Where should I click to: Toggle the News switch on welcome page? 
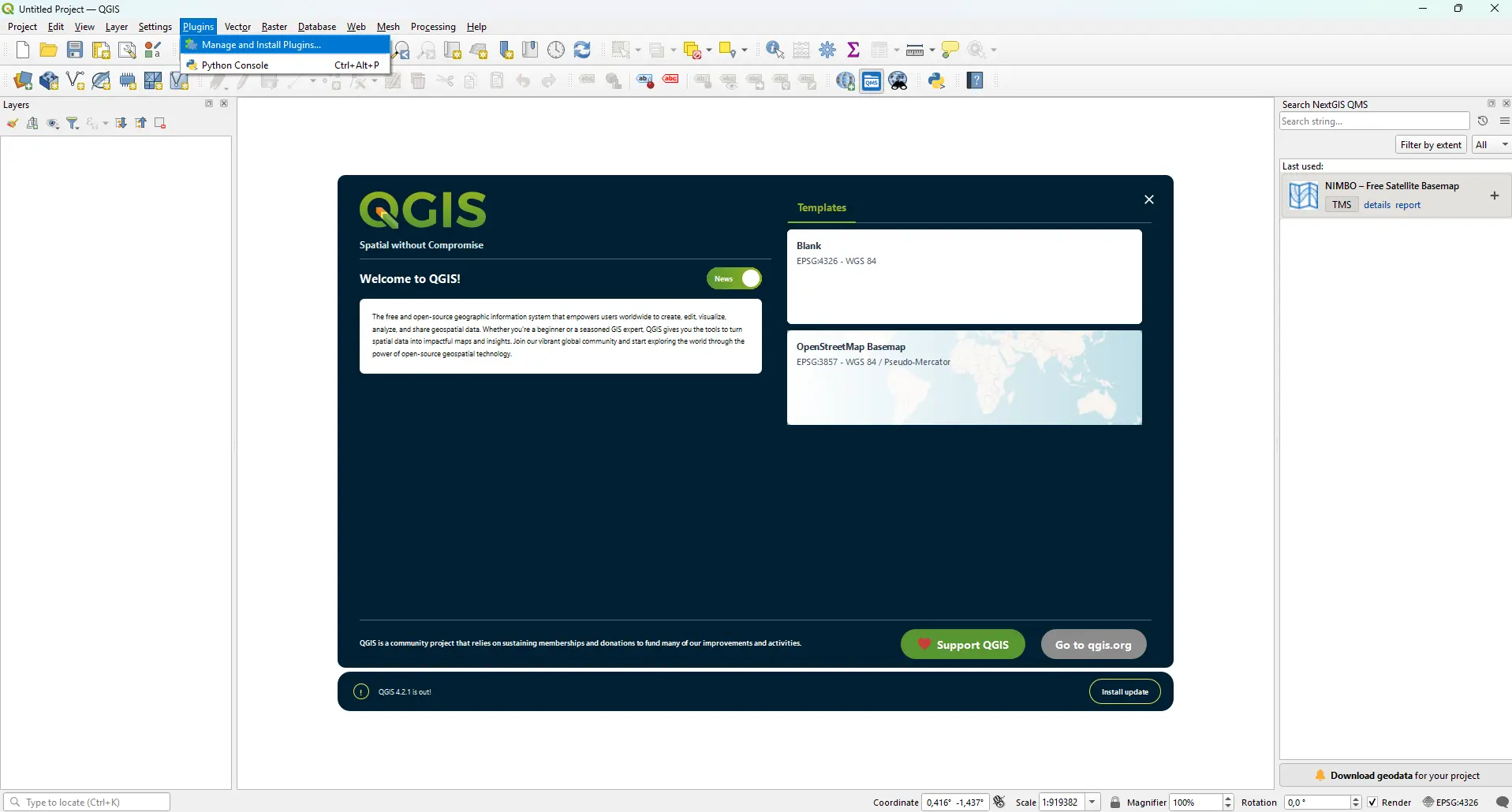click(x=734, y=278)
